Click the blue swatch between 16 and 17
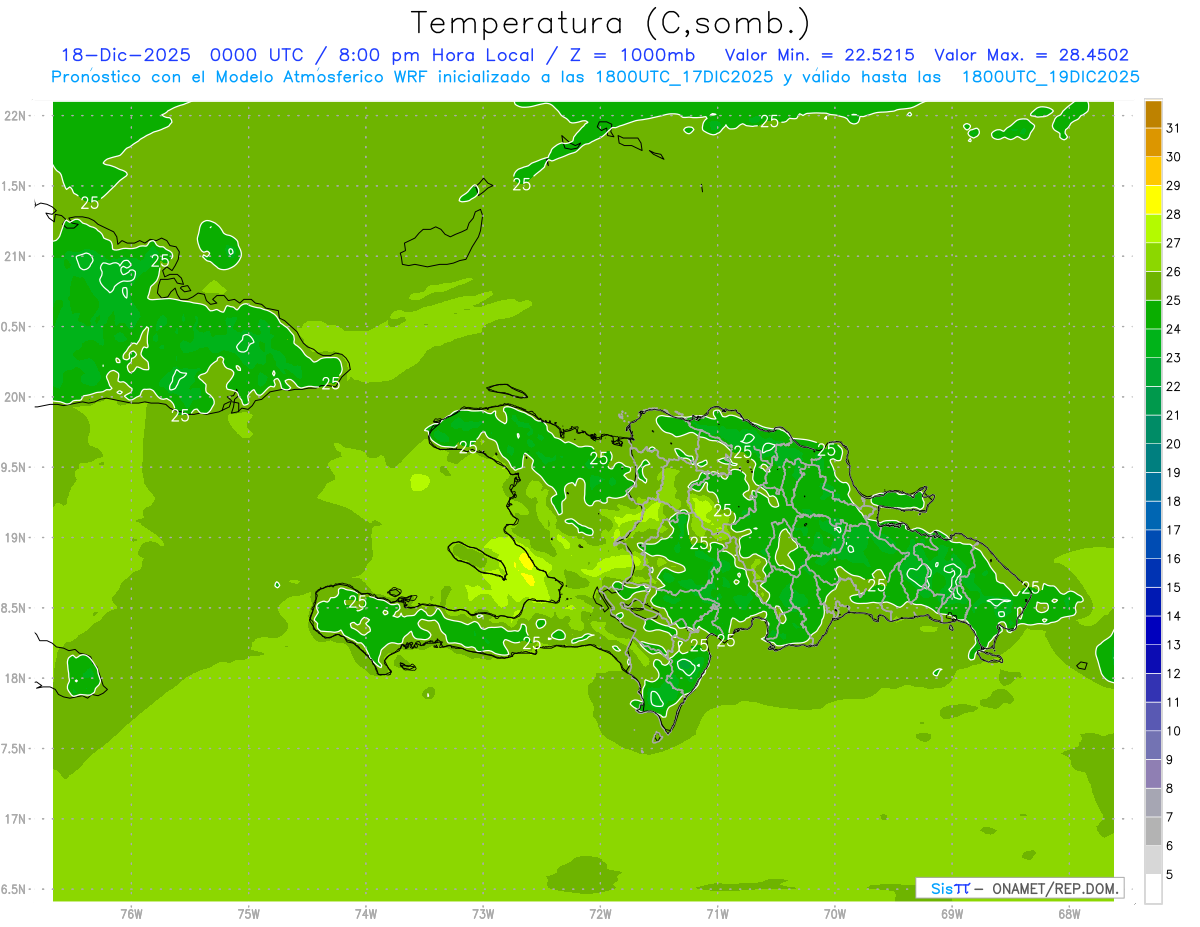The height and width of the screenshot is (927, 1200). coord(1153,544)
